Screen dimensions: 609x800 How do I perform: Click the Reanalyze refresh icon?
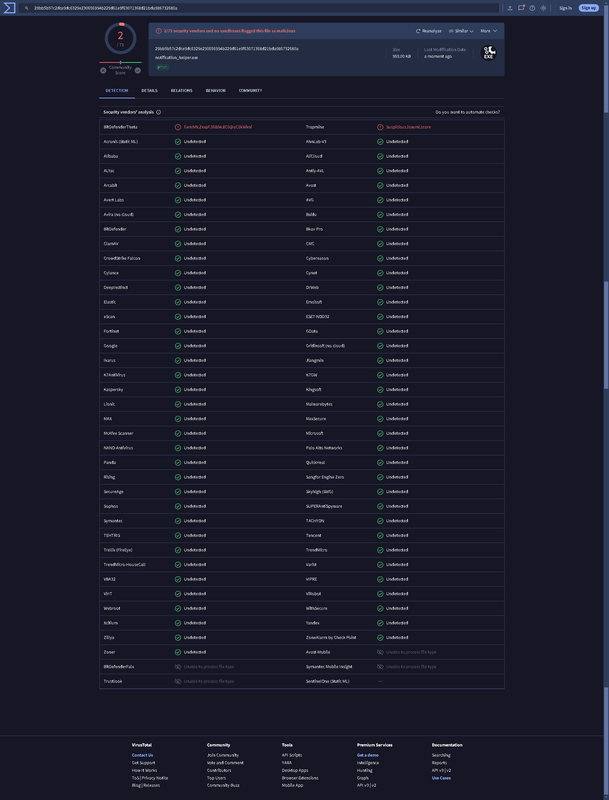pos(418,31)
